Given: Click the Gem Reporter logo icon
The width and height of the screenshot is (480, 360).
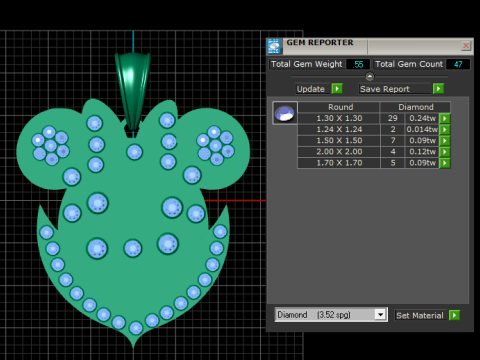Looking at the screenshot, I should (274, 46).
